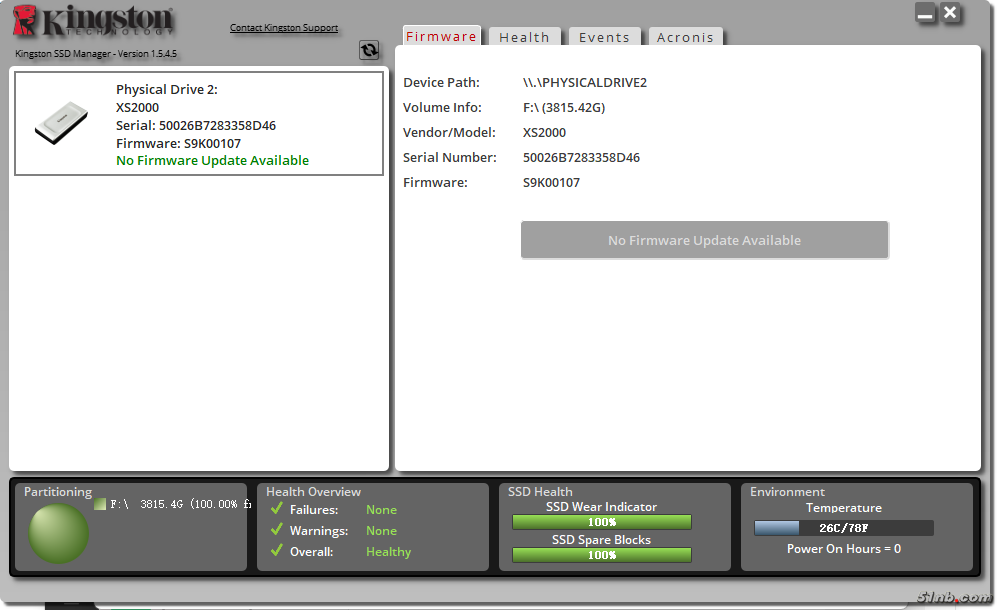Click the Failures green checkmark icon
Viewport: 1000px width, 610px height.
pos(276,510)
